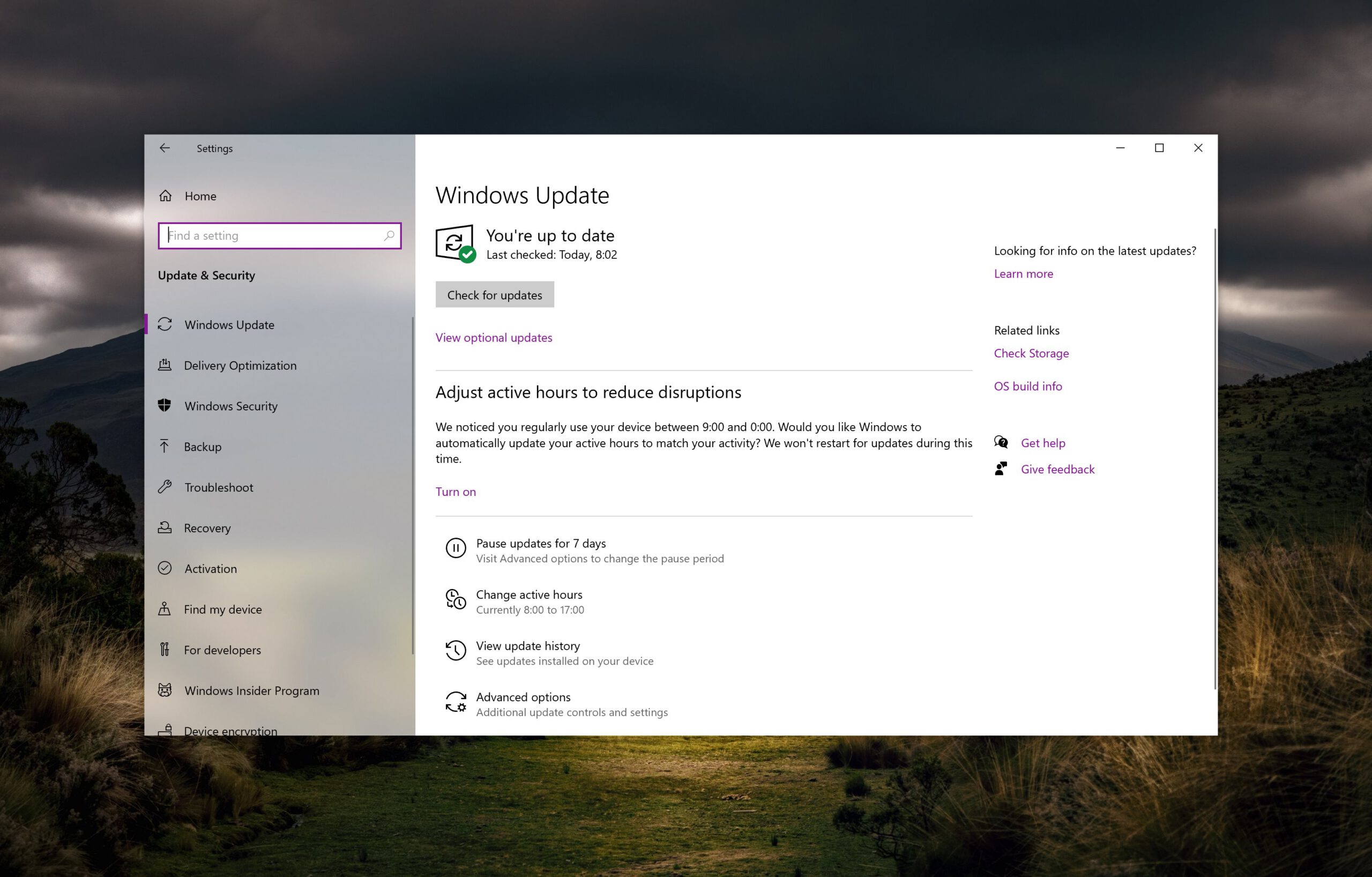
Task: Click Turn on for active hours
Action: pos(455,492)
